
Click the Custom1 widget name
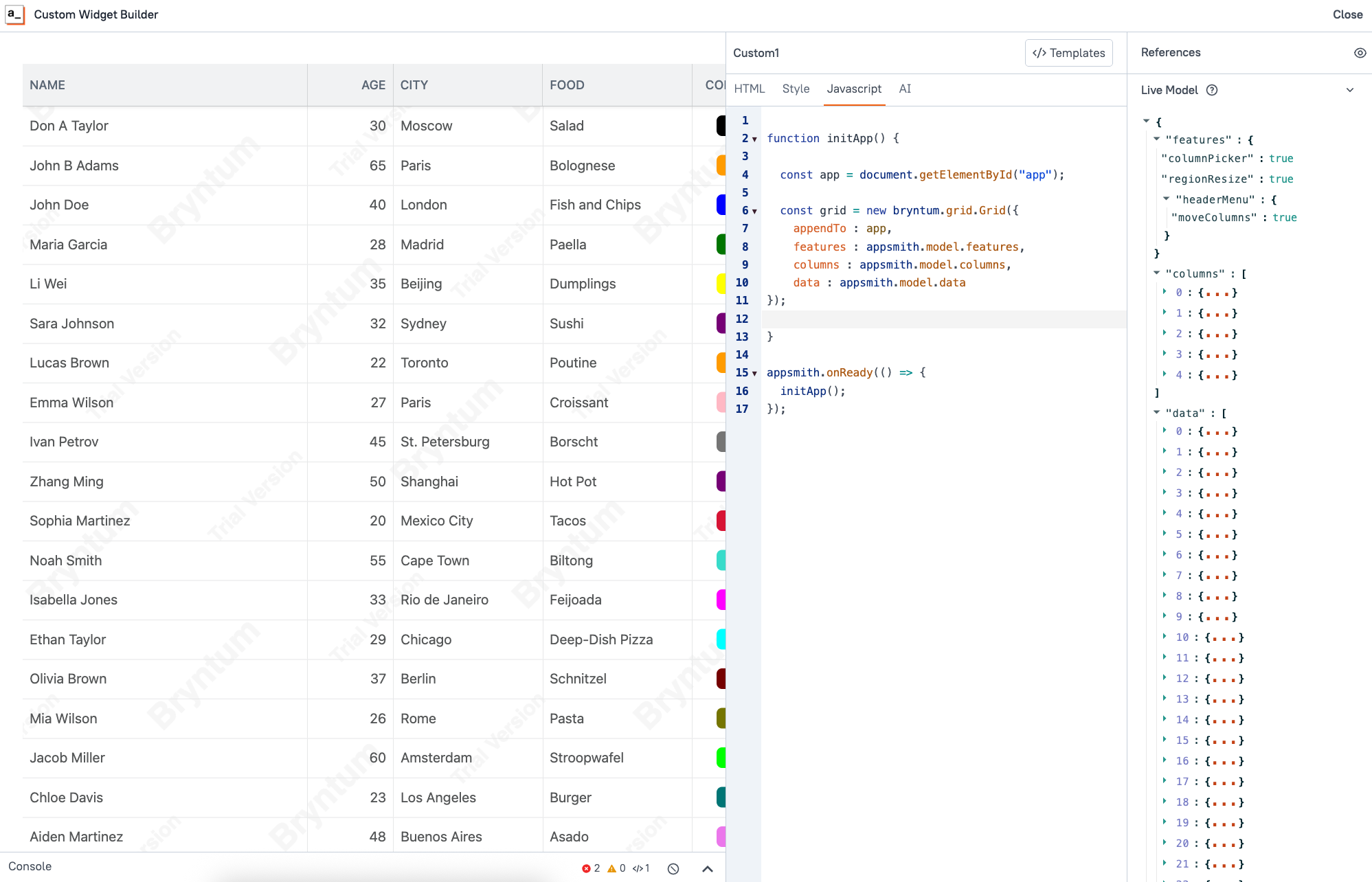click(756, 53)
